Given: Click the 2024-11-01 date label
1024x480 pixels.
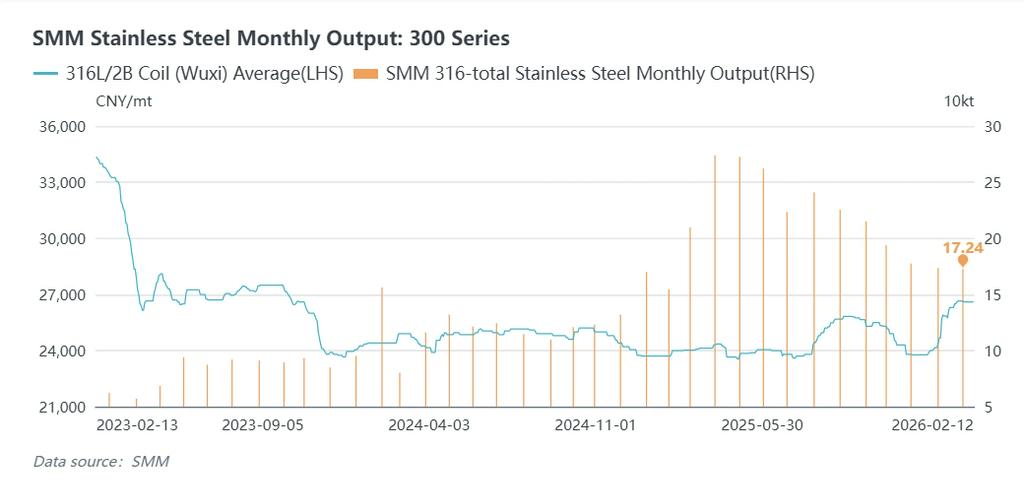Looking at the screenshot, I should [x=594, y=425].
